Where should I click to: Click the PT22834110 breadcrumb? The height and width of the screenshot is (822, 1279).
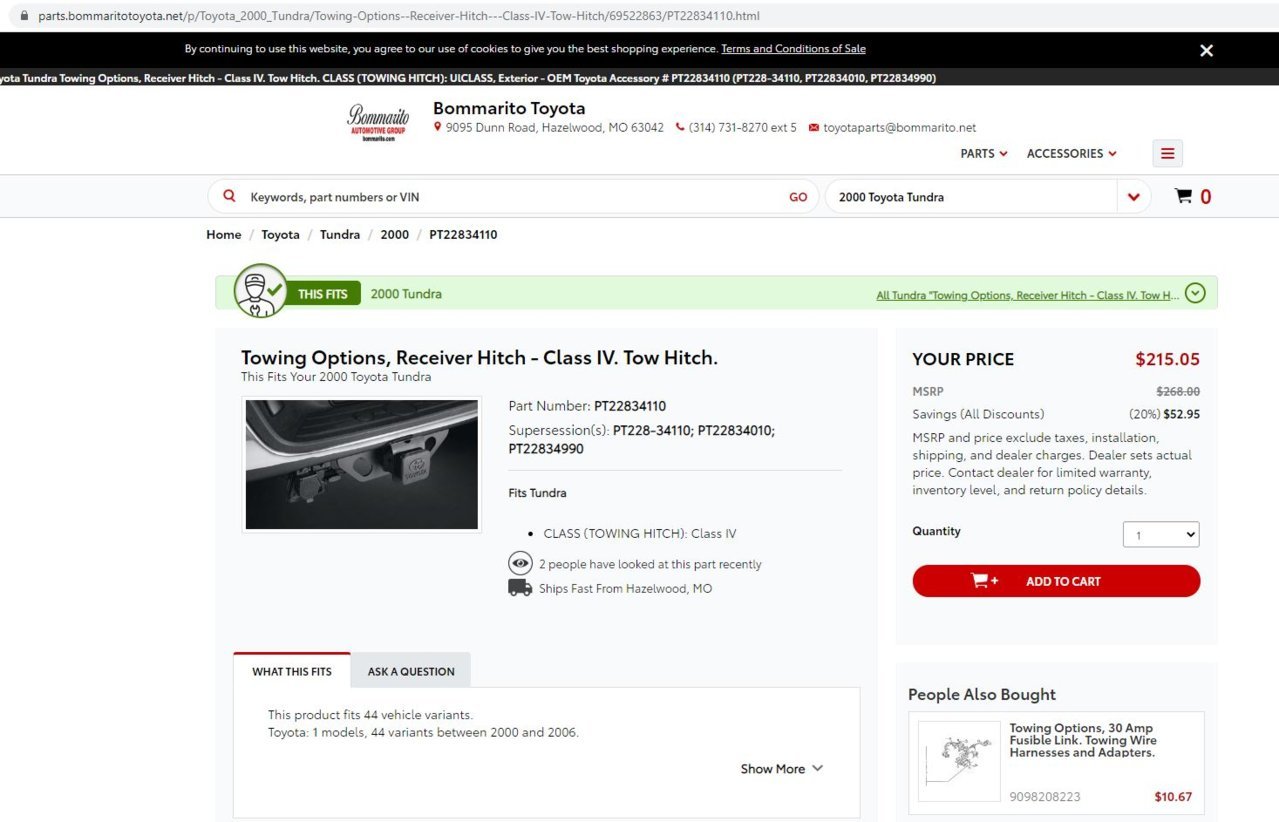pyautogui.click(x=463, y=235)
